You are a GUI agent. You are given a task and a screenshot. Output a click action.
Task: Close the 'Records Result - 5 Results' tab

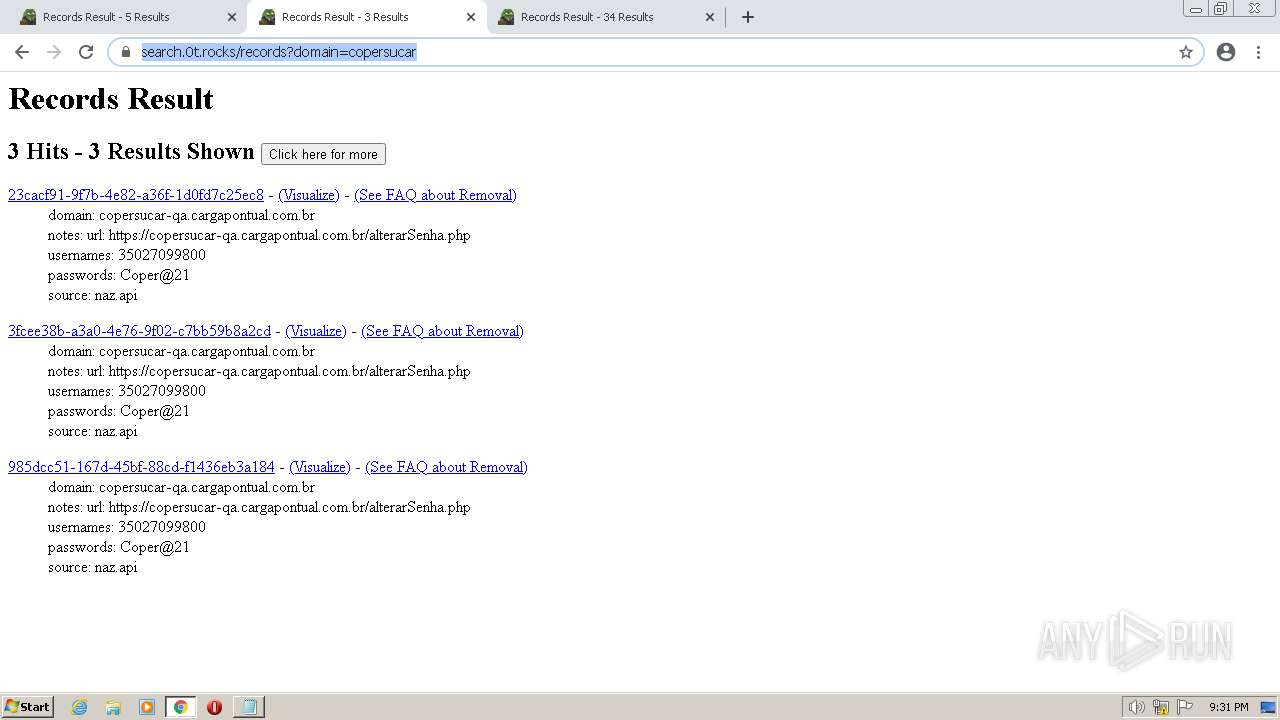(232, 17)
